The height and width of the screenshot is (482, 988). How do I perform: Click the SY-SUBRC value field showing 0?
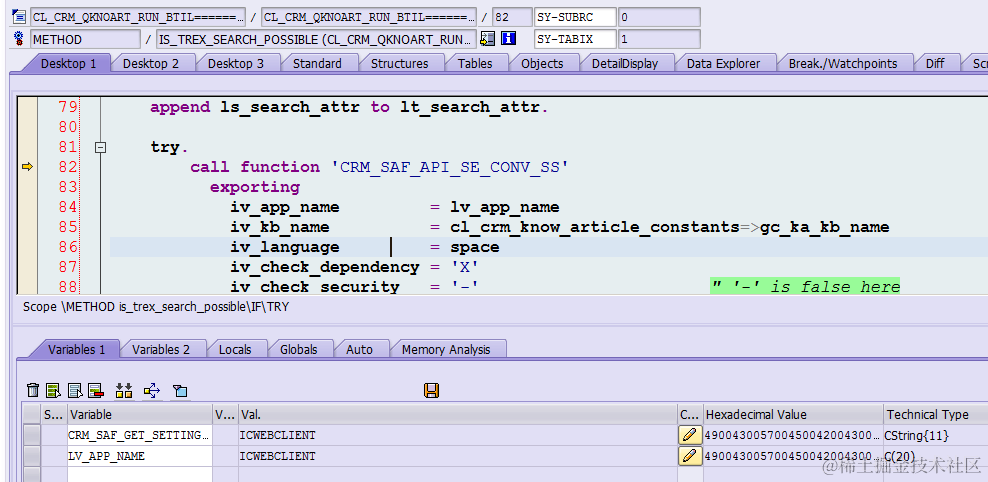coord(659,17)
